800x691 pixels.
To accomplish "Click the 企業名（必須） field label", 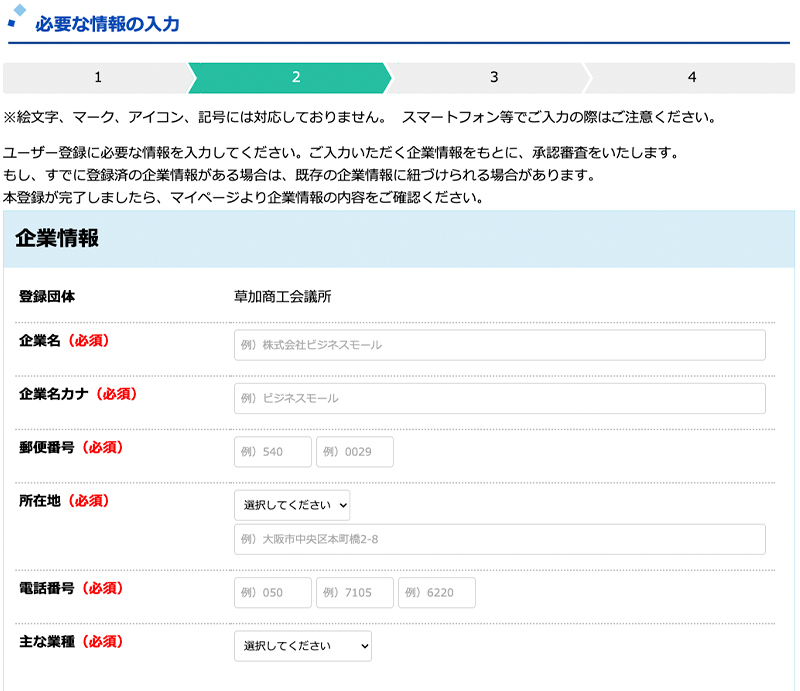I will point(64,340).
